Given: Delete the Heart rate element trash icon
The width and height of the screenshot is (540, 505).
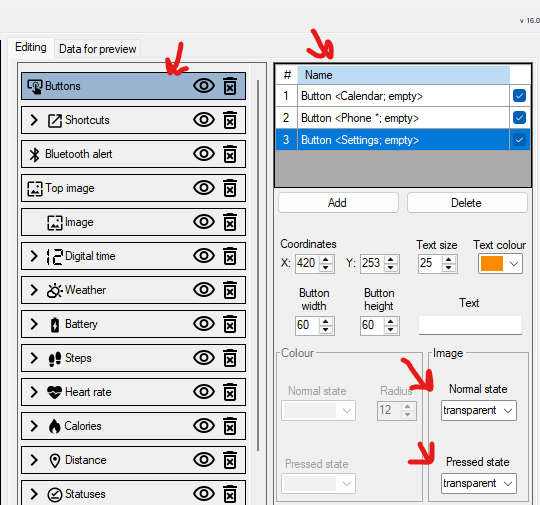Looking at the screenshot, I should pos(230,392).
